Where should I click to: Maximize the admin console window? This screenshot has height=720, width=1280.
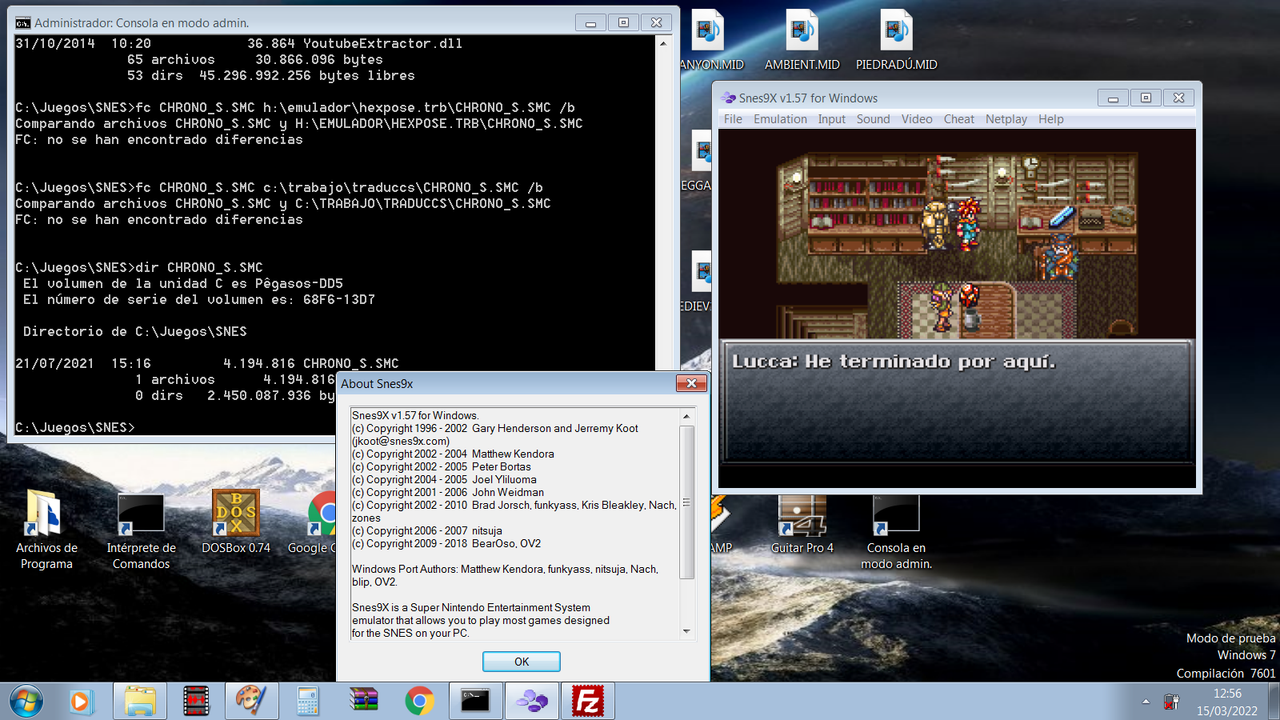pos(623,22)
